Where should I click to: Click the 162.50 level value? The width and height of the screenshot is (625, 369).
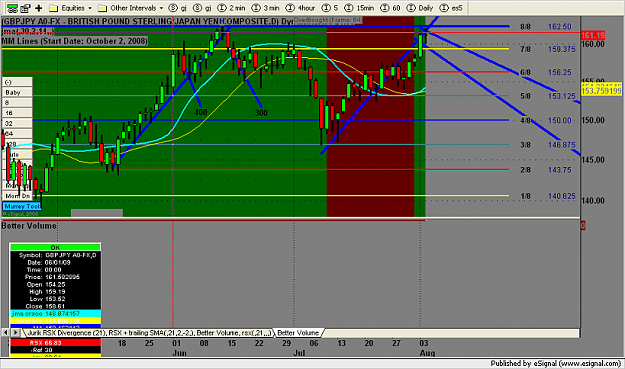point(560,27)
